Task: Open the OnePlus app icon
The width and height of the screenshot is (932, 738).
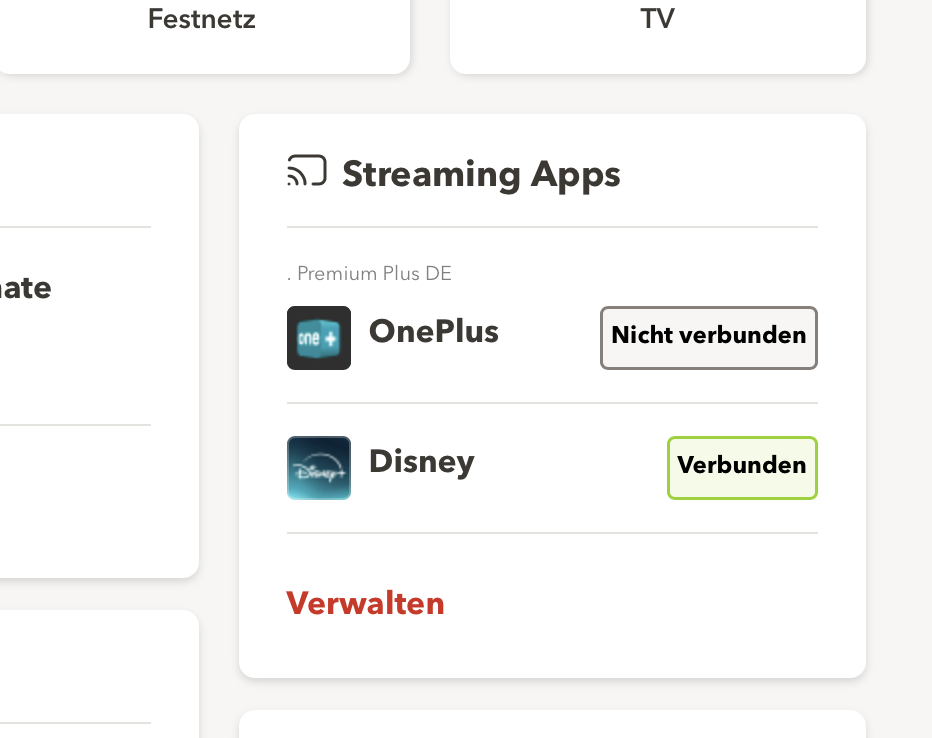Action: coord(319,338)
